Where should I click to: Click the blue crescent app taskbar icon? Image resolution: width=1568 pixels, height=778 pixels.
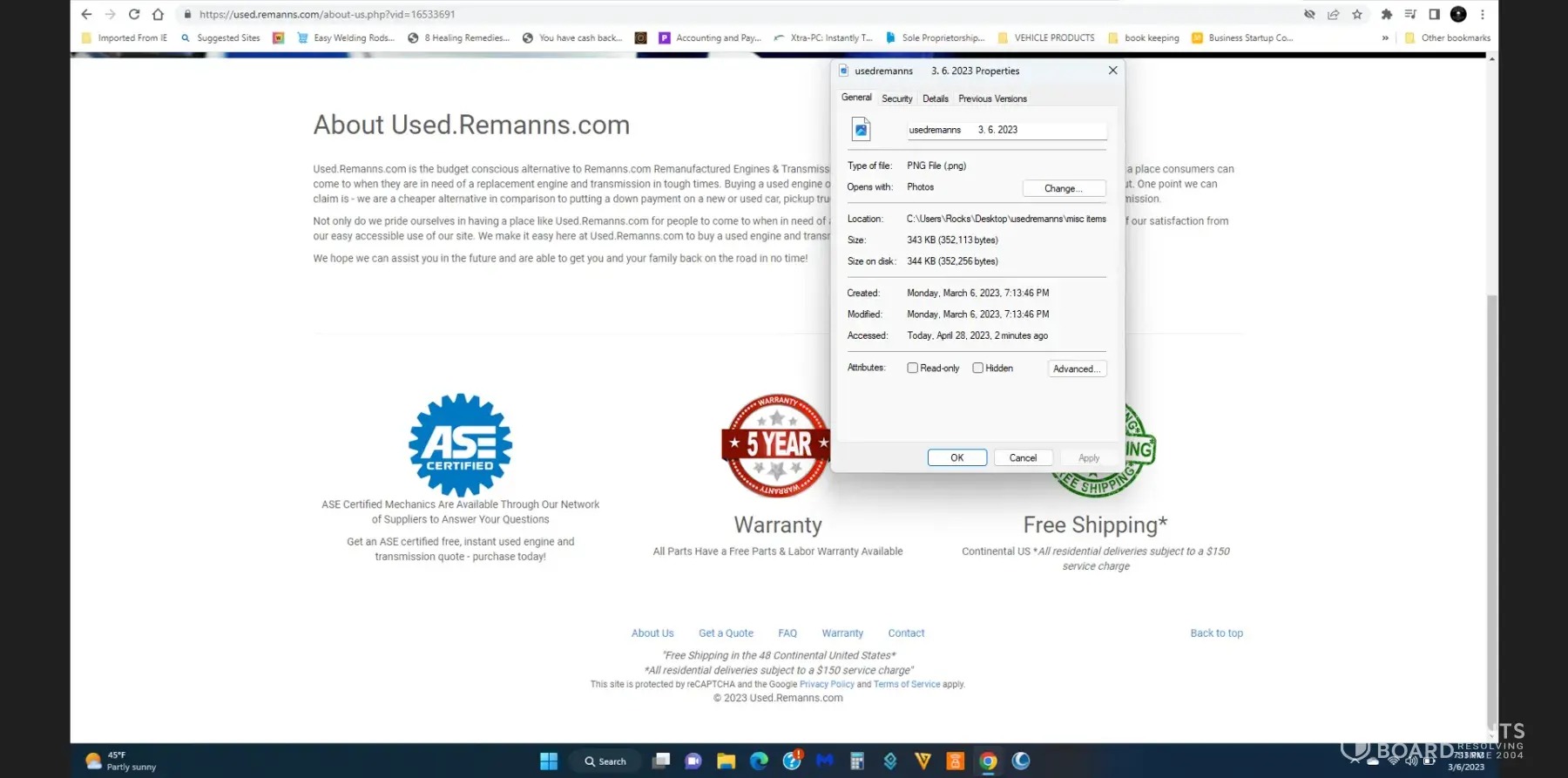[x=1021, y=761]
